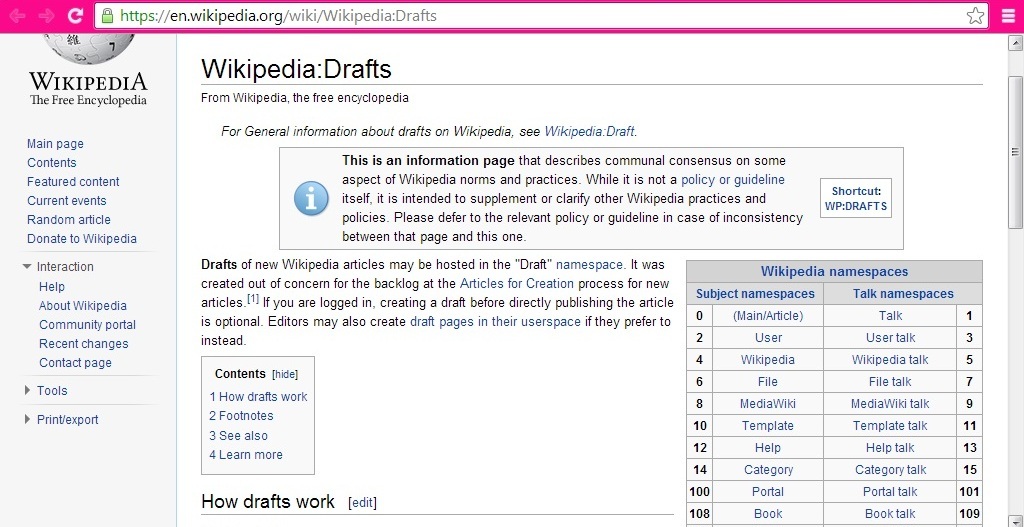Hide the Contents box

(x=285, y=374)
